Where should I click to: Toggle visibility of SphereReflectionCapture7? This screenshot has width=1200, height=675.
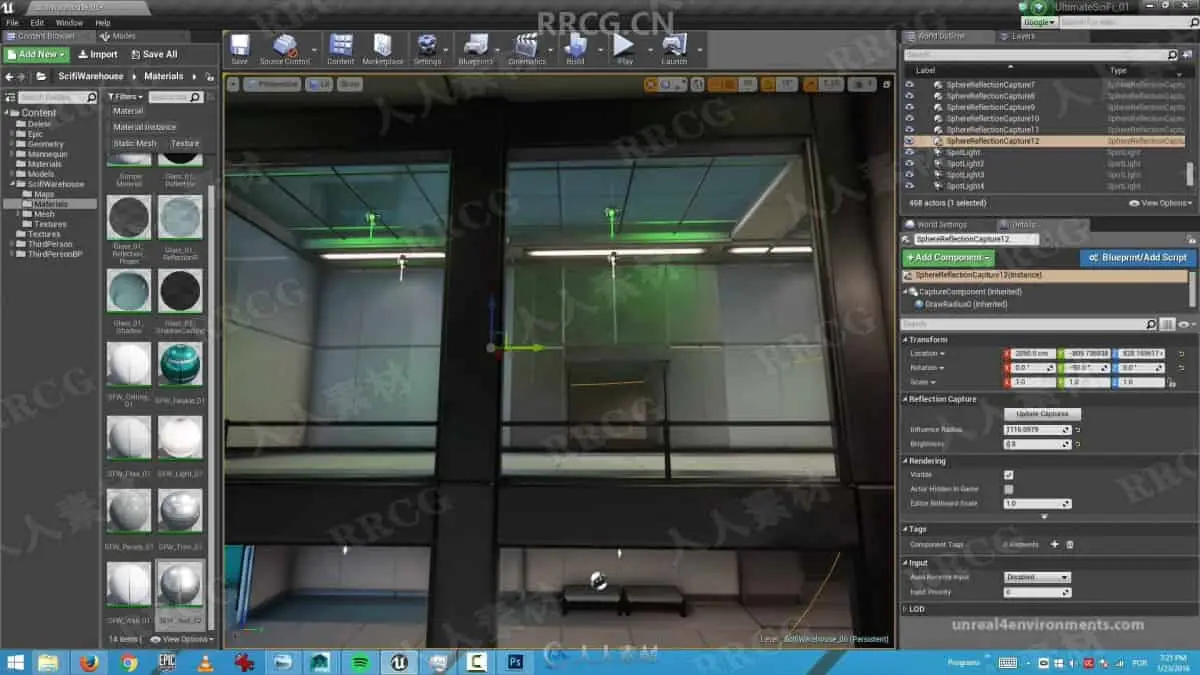point(909,85)
